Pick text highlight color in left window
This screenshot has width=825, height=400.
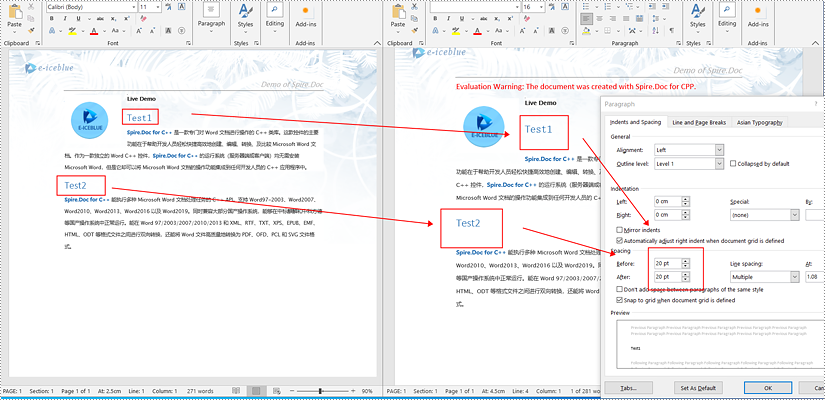click(73, 31)
